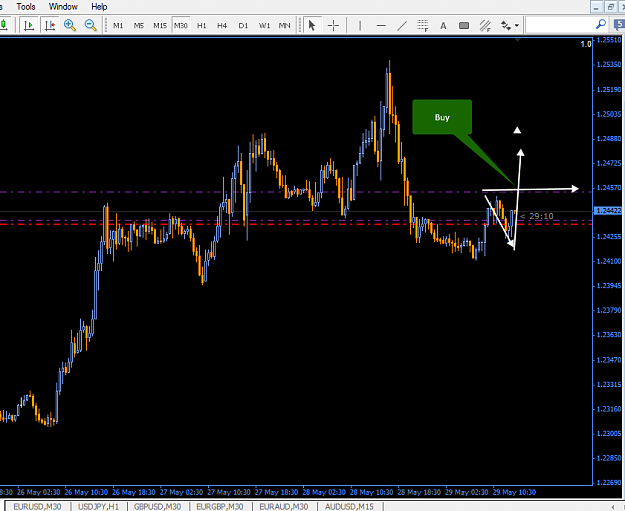Screen dimensions: 625x511
Task: Enable the chart shift tool
Action: 49,26
